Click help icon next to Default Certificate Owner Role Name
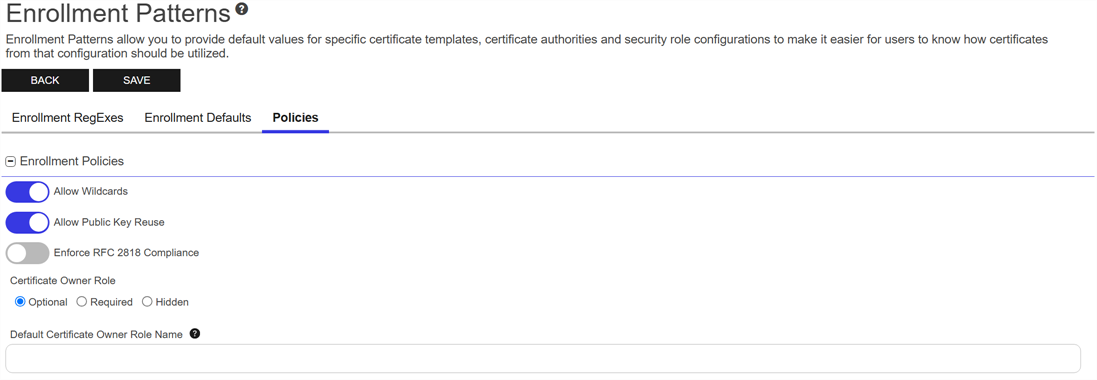Viewport: 1097px width, 380px height. 194,334
